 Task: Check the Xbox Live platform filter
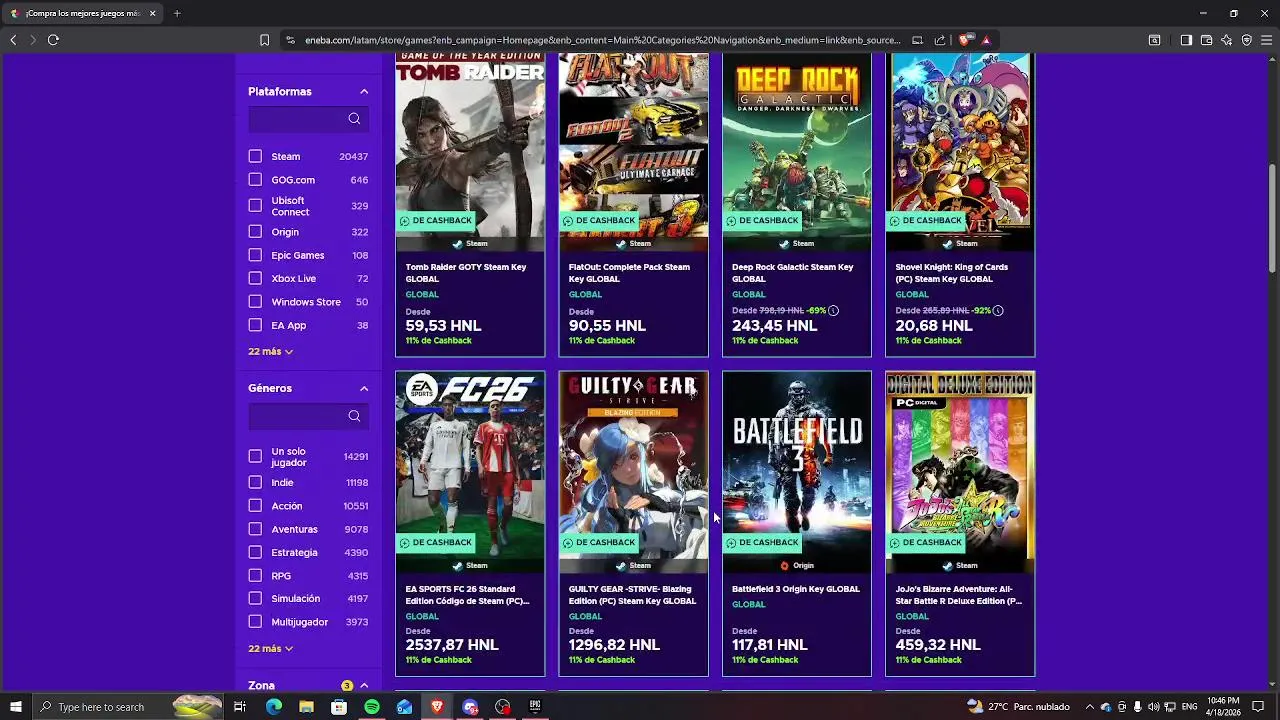tap(255, 278)
